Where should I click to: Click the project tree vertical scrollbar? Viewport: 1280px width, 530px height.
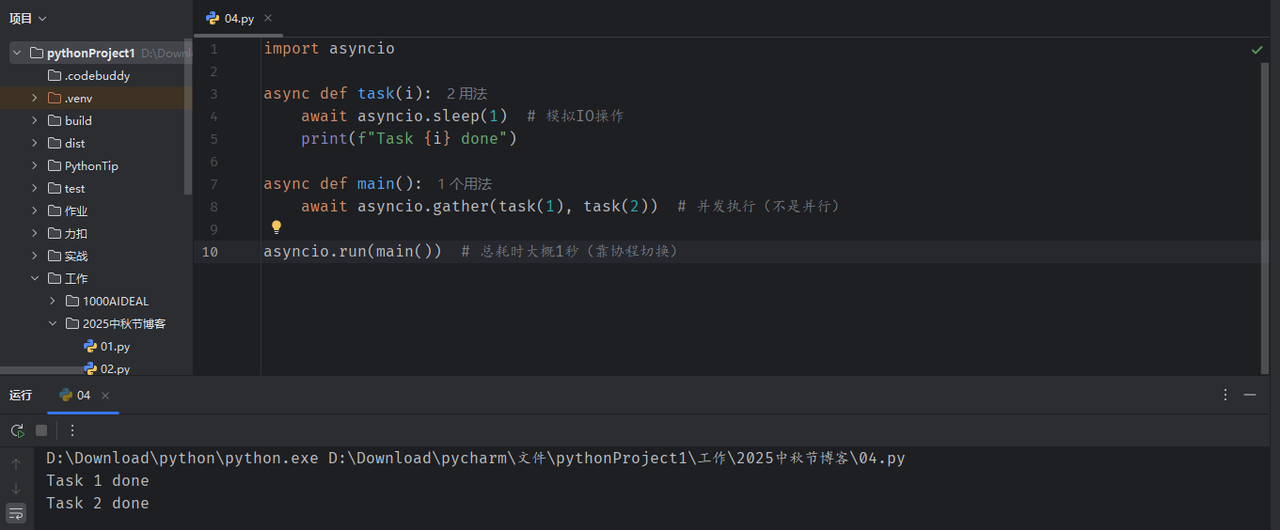[189, 118]
